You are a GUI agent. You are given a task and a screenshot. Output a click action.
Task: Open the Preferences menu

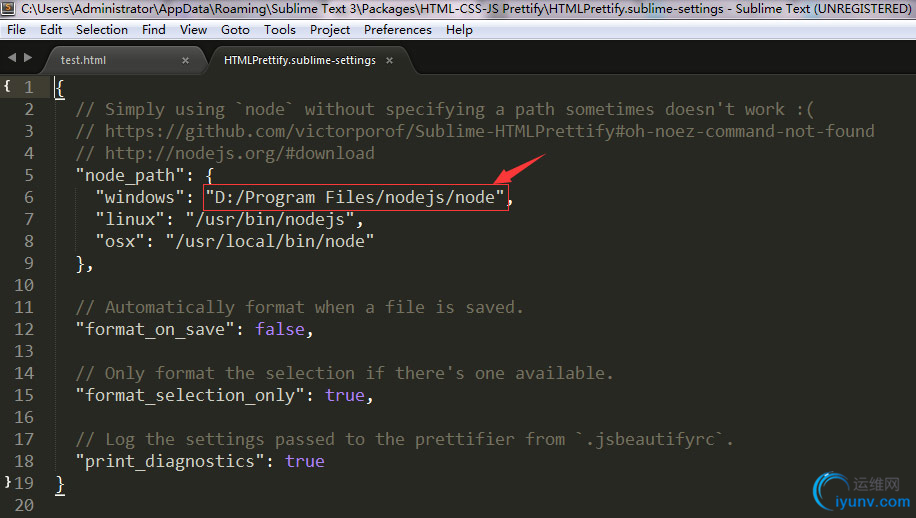click(398, 30)
